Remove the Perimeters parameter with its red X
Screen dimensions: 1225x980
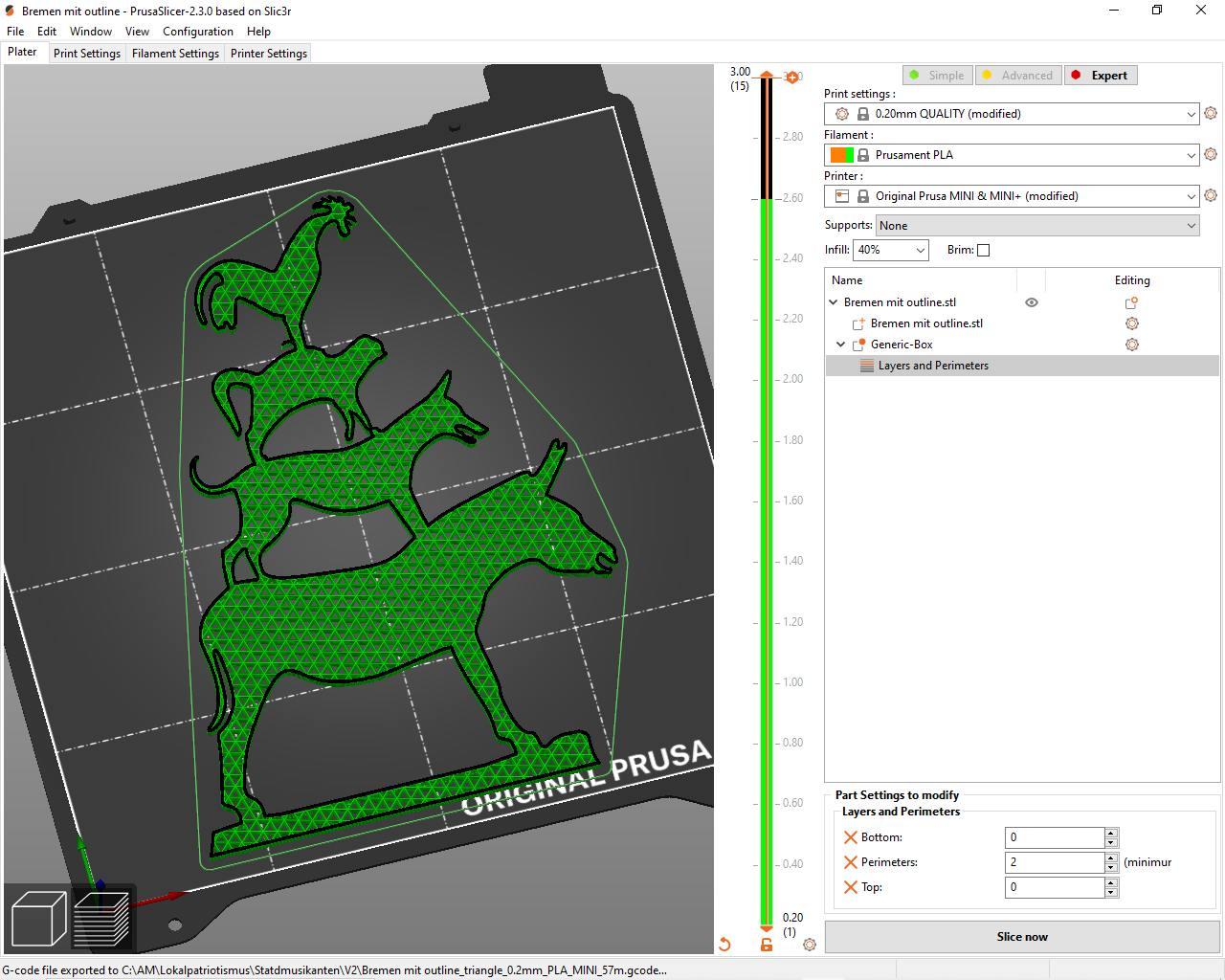[851, 862]
